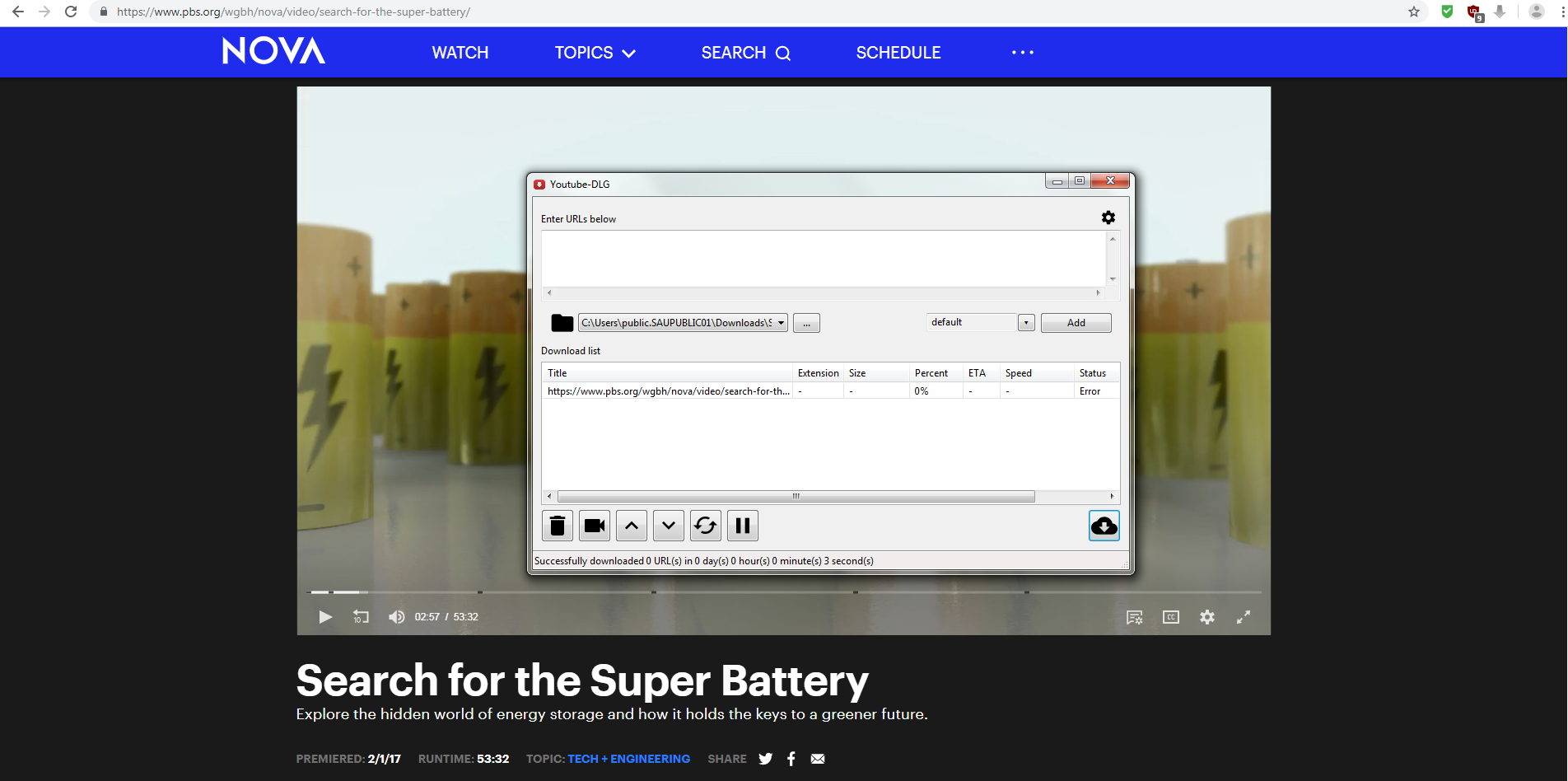
Task: Share the video on Facebook
Action: (791, 759)
